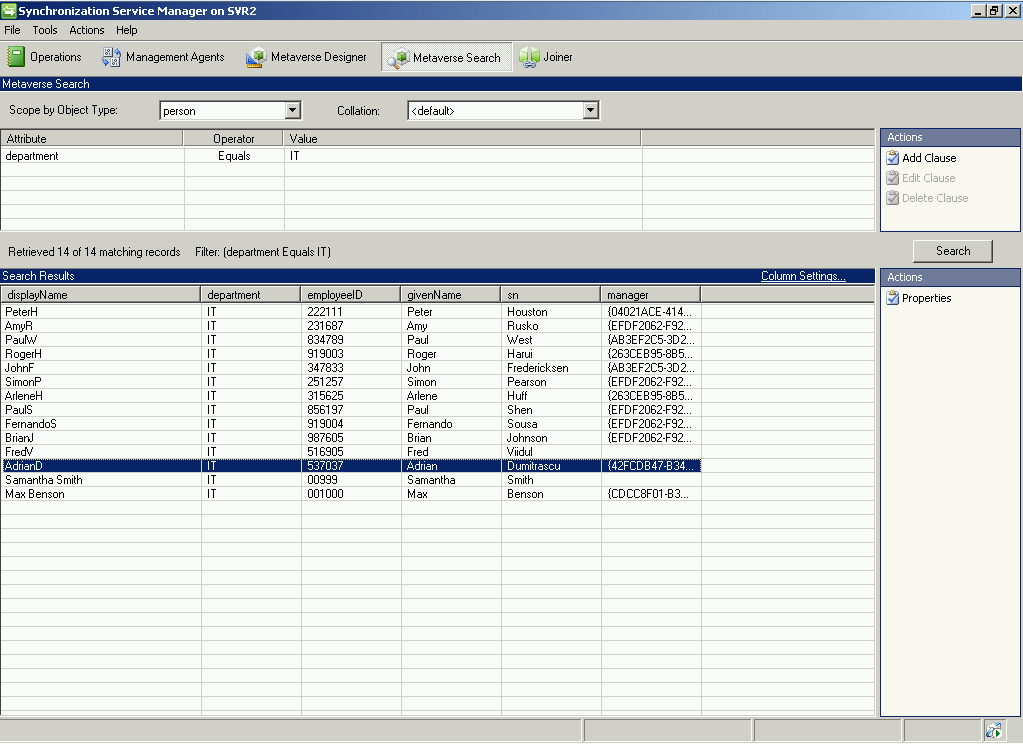Expand the Collation dropdown
Screen dimensions: 1023x744
[590, 110]
